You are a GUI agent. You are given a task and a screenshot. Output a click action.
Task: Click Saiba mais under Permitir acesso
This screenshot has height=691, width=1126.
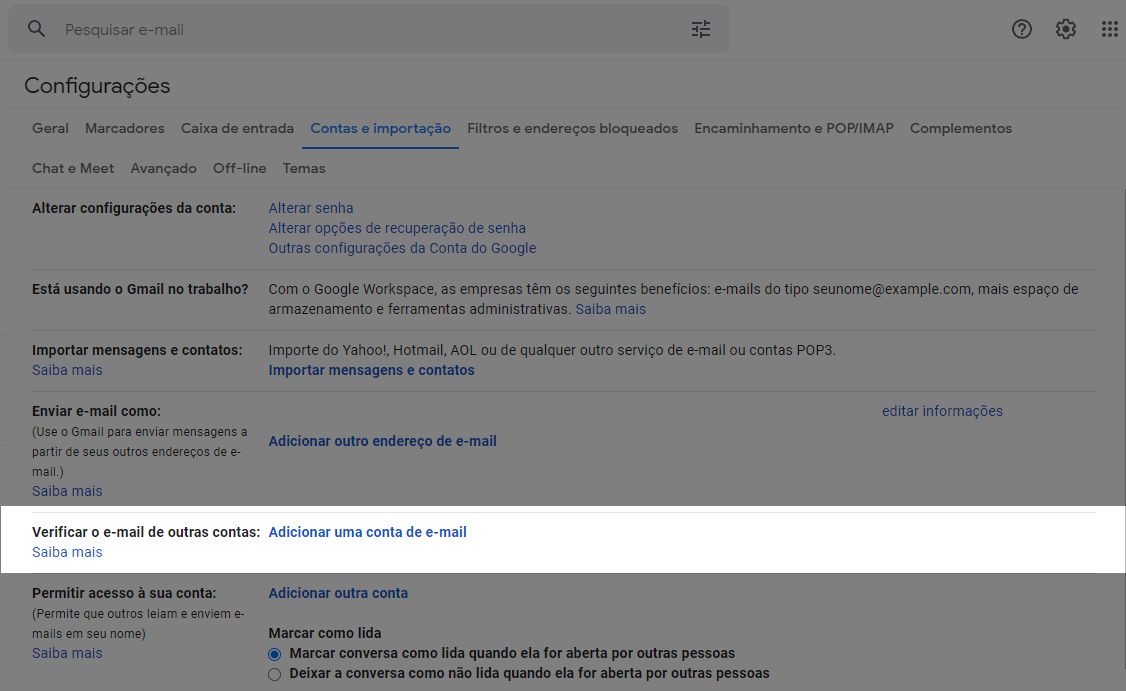click(67, 653)
